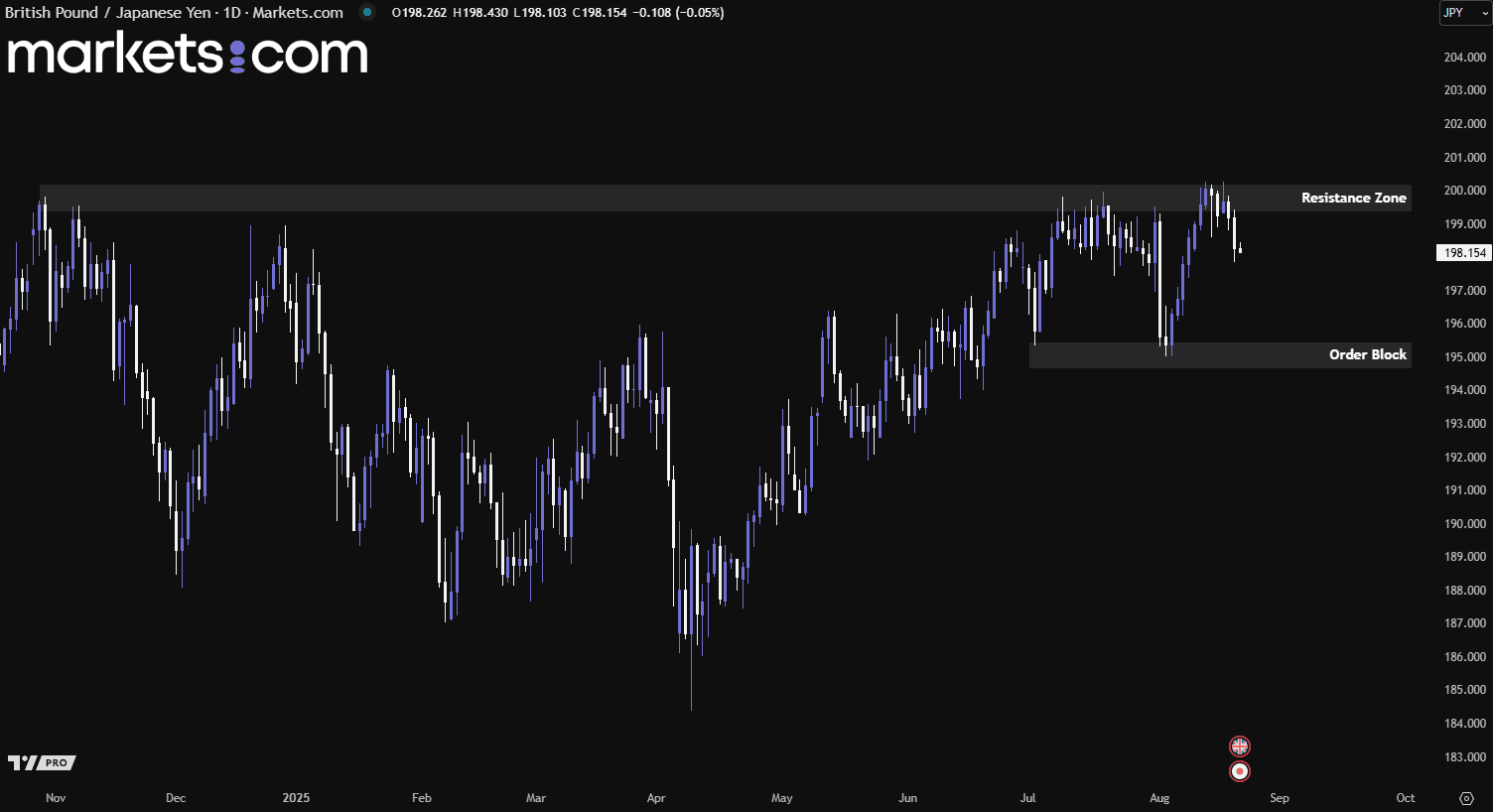Image resolution: width=1493 pixels, height=812 pixels.
Task: Click the current price tag 198.154
Action: point(1464,253)
